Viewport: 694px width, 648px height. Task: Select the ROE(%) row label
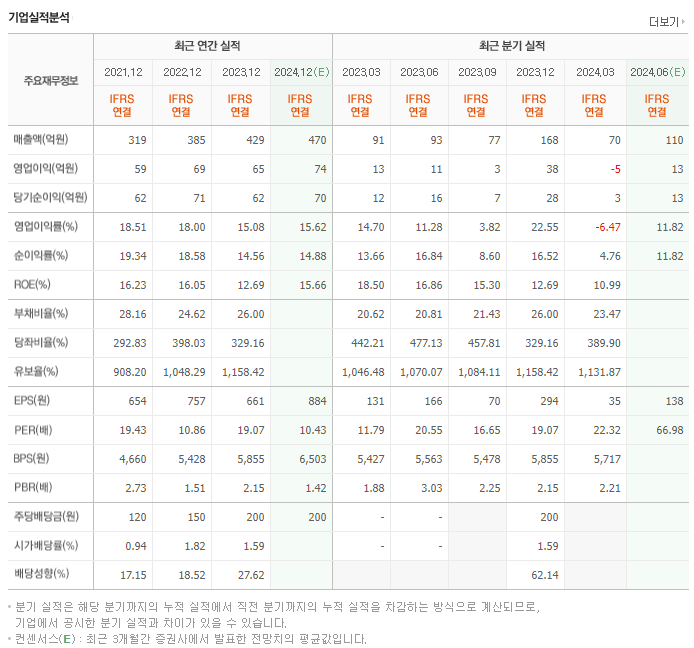[x=32, y=285]
